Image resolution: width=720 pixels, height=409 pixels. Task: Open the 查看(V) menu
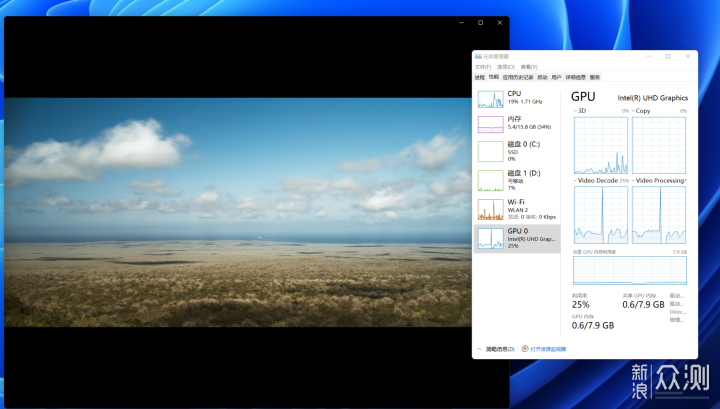tap(529, 67)
